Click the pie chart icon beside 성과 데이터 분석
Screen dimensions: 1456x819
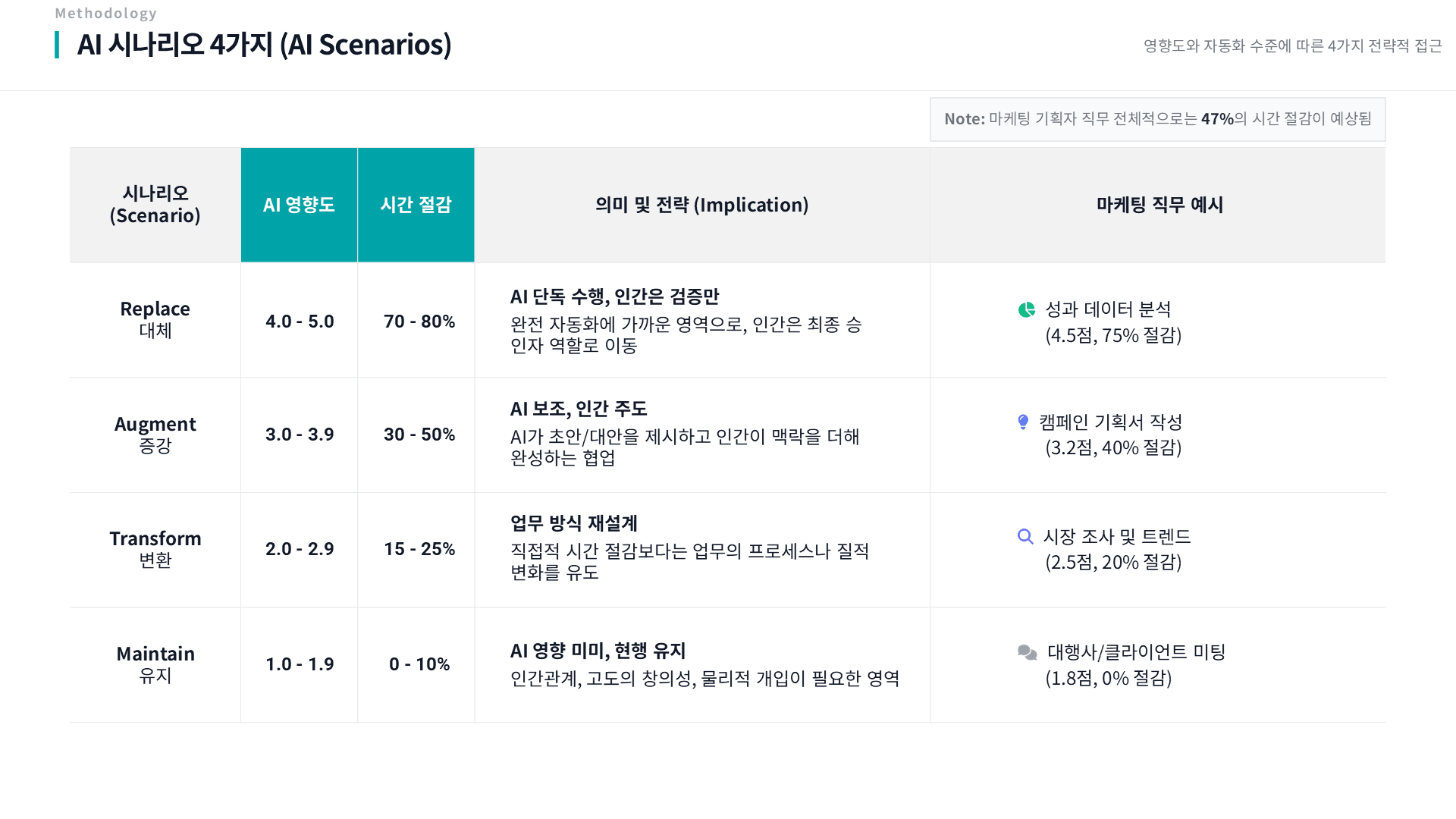pyautogui.click(x=1026, y=309)
